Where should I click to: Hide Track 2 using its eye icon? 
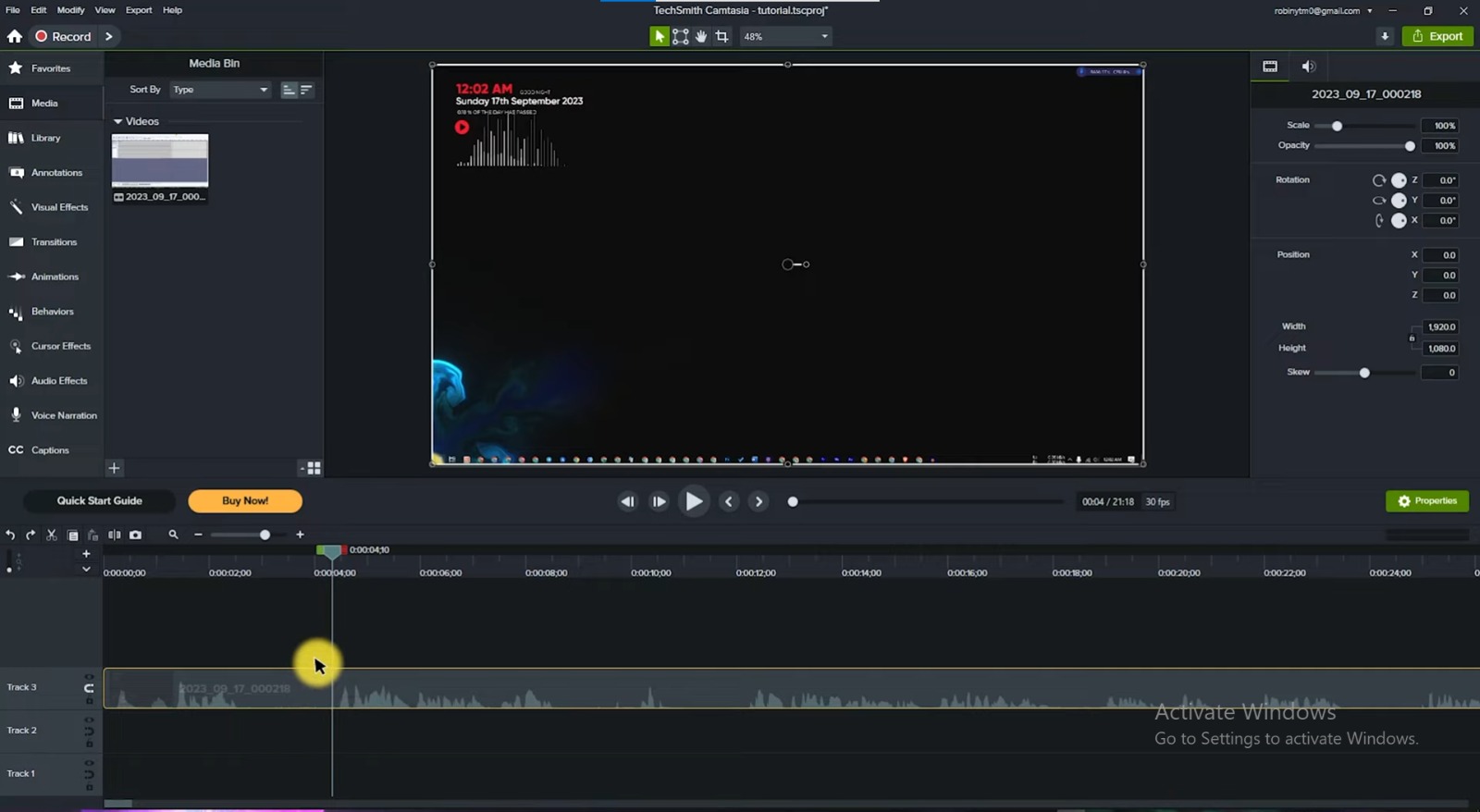[89, 719]
